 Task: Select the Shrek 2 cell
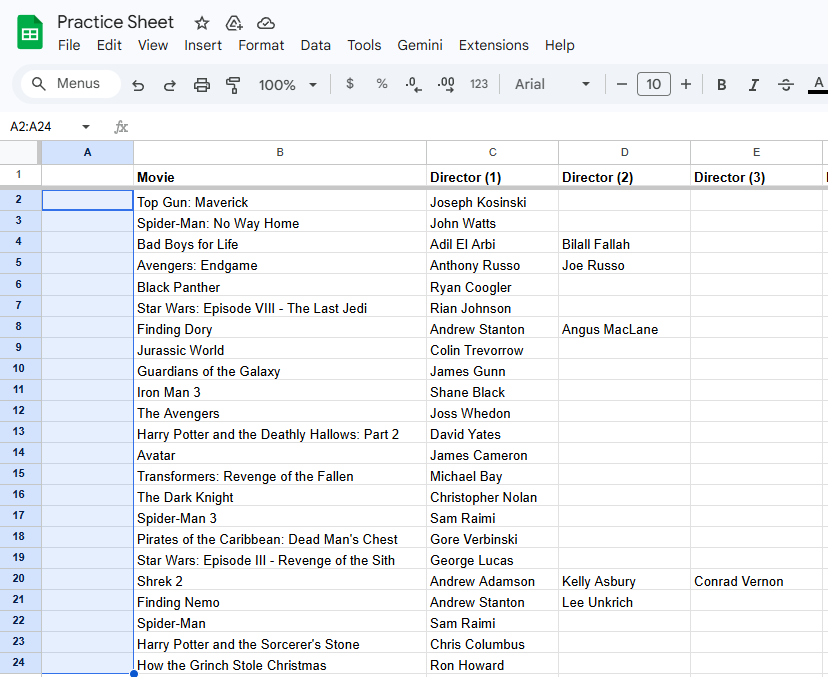click(280, 580)
